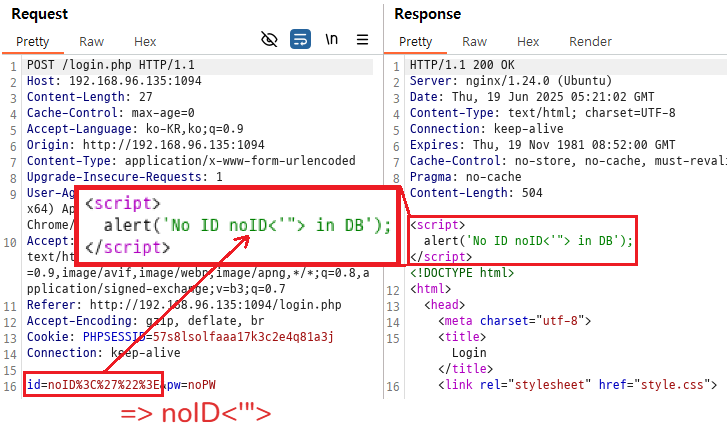727x433 pixels.
Task: Switch to Response Hex tab
Action: click(x=528, y=42)
